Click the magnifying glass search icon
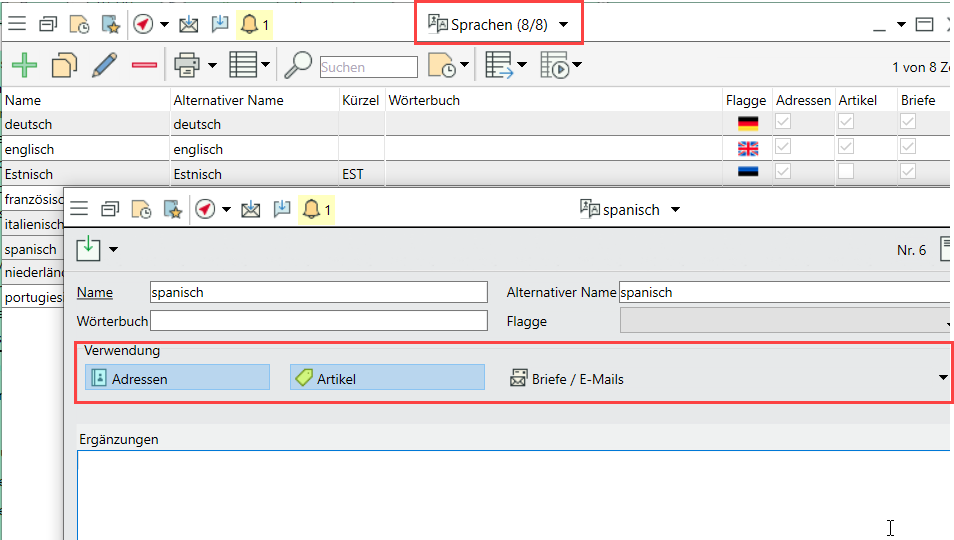Image resolution: width=954 pixels, height=540 pixels. [298, 66]
